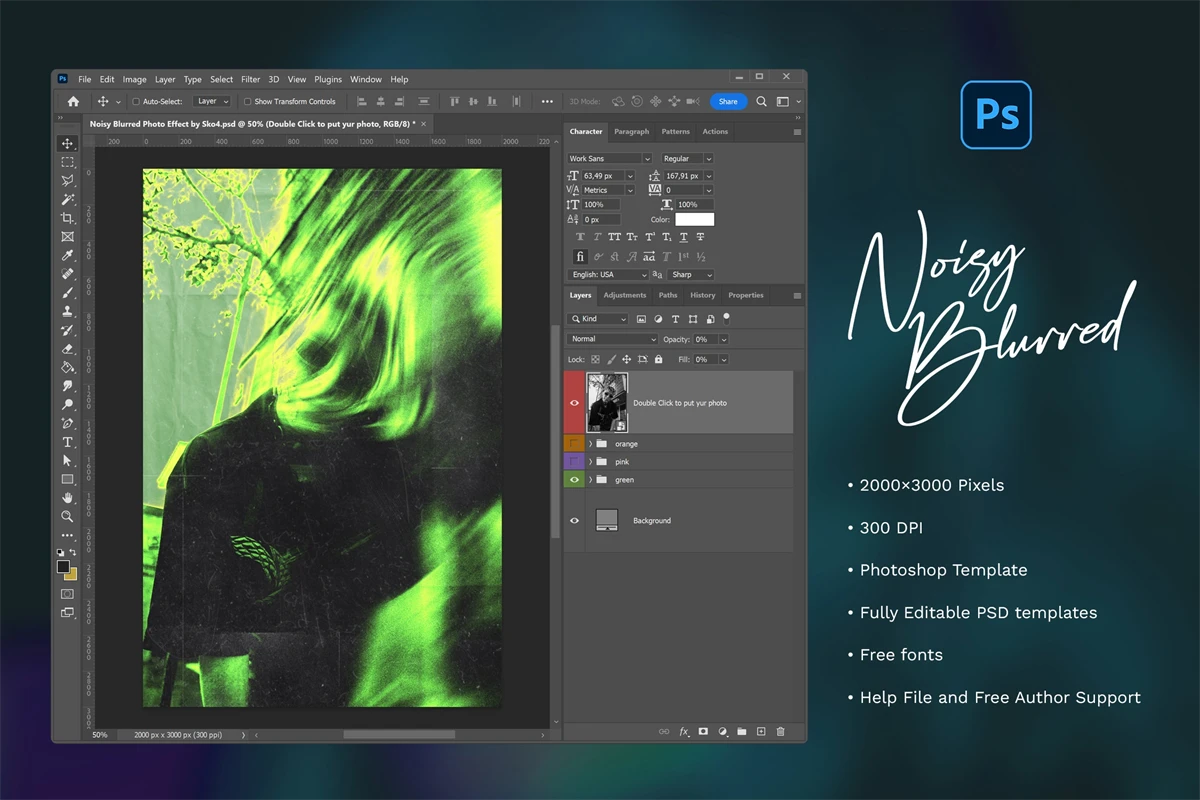Click the blue Share button
The image size is (1200, 800).
point(728,101)
